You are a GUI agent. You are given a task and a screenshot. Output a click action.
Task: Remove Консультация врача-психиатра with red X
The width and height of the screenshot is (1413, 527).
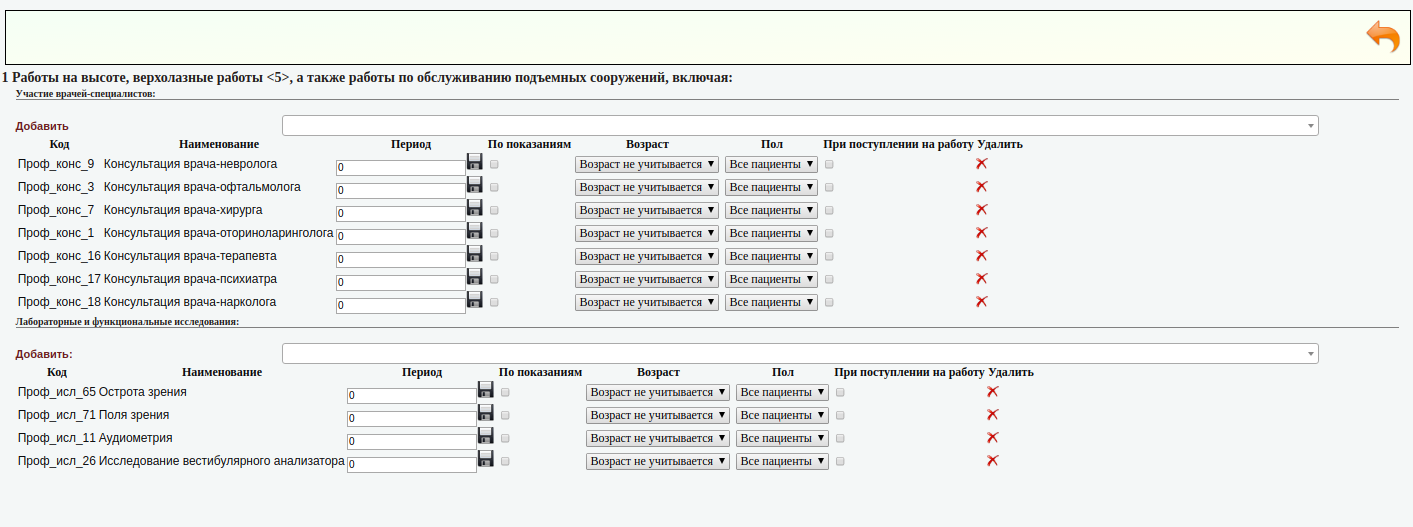(x=981, y=279)
